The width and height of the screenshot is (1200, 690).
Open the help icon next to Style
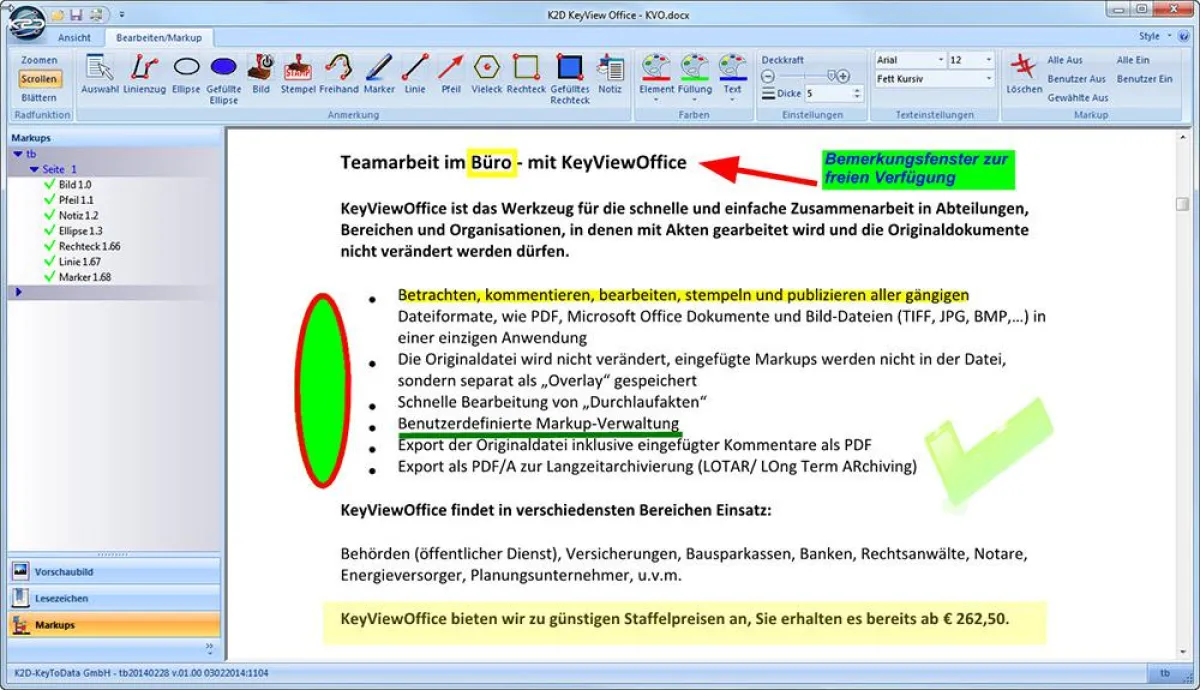pyautogui.click(x=1184, y=36)
